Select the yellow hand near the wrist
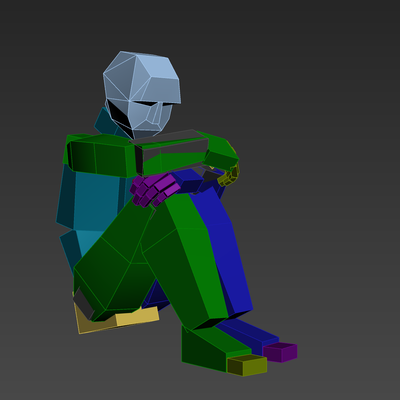The height and width of the screenshot is (400, 400). pos(229,176)
